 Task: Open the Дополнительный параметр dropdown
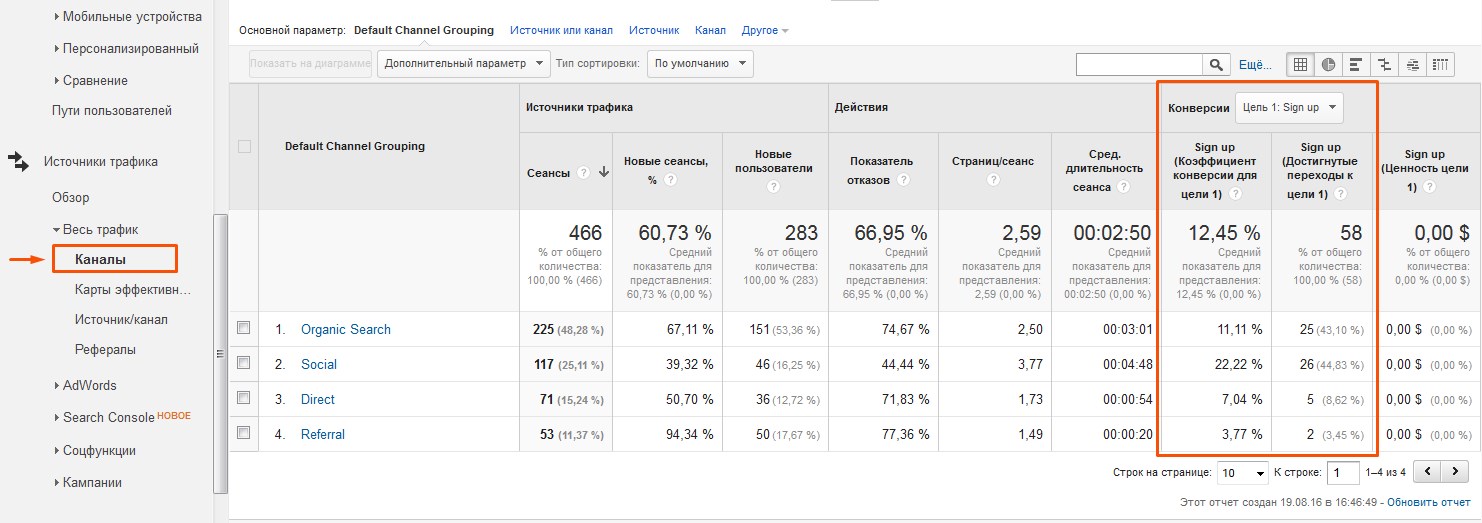[x=465, y=64]
